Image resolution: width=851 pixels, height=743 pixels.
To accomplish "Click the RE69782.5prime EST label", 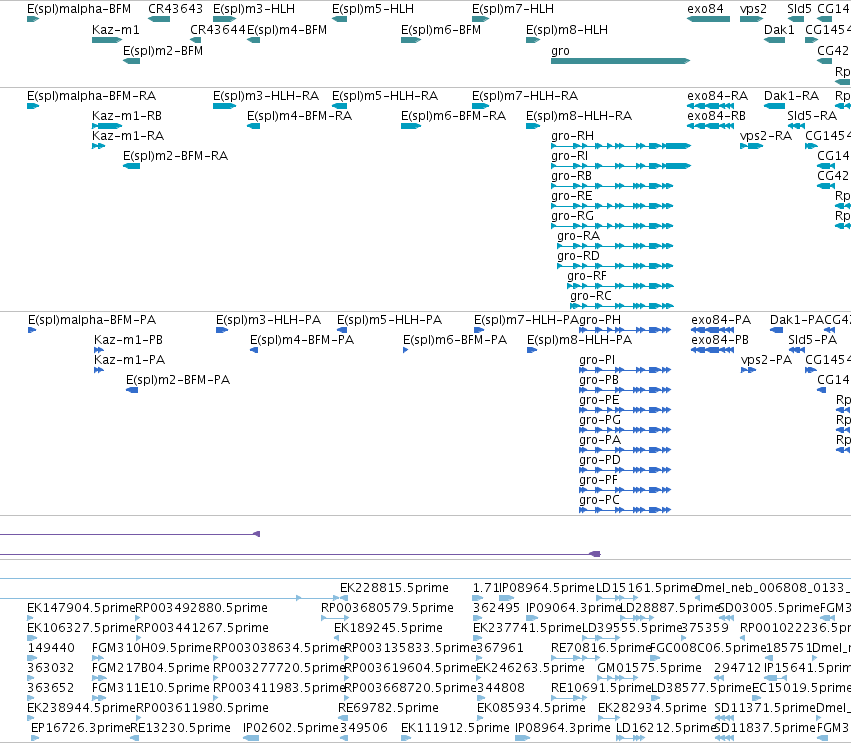I will 389,708.
